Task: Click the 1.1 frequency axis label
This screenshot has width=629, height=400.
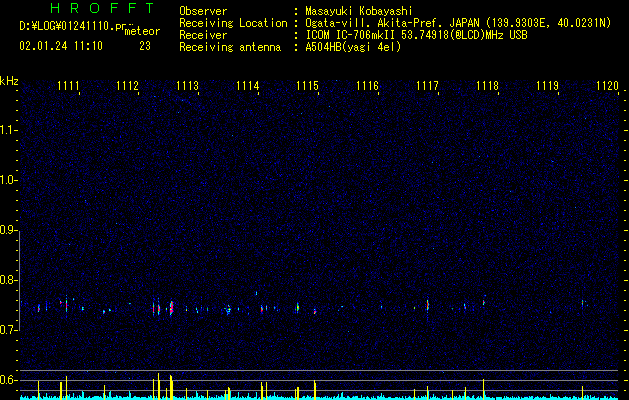Action: click(8, 130)
